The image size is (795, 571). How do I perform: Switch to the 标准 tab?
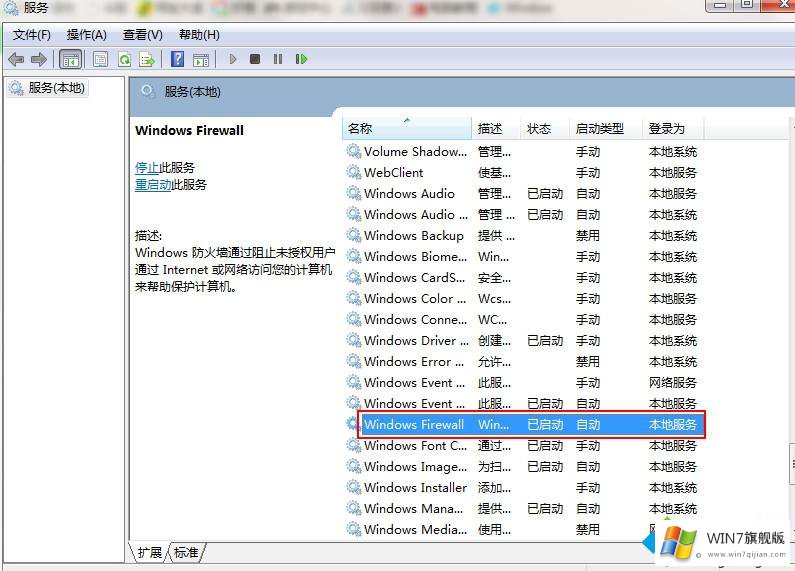pos(186,552)
